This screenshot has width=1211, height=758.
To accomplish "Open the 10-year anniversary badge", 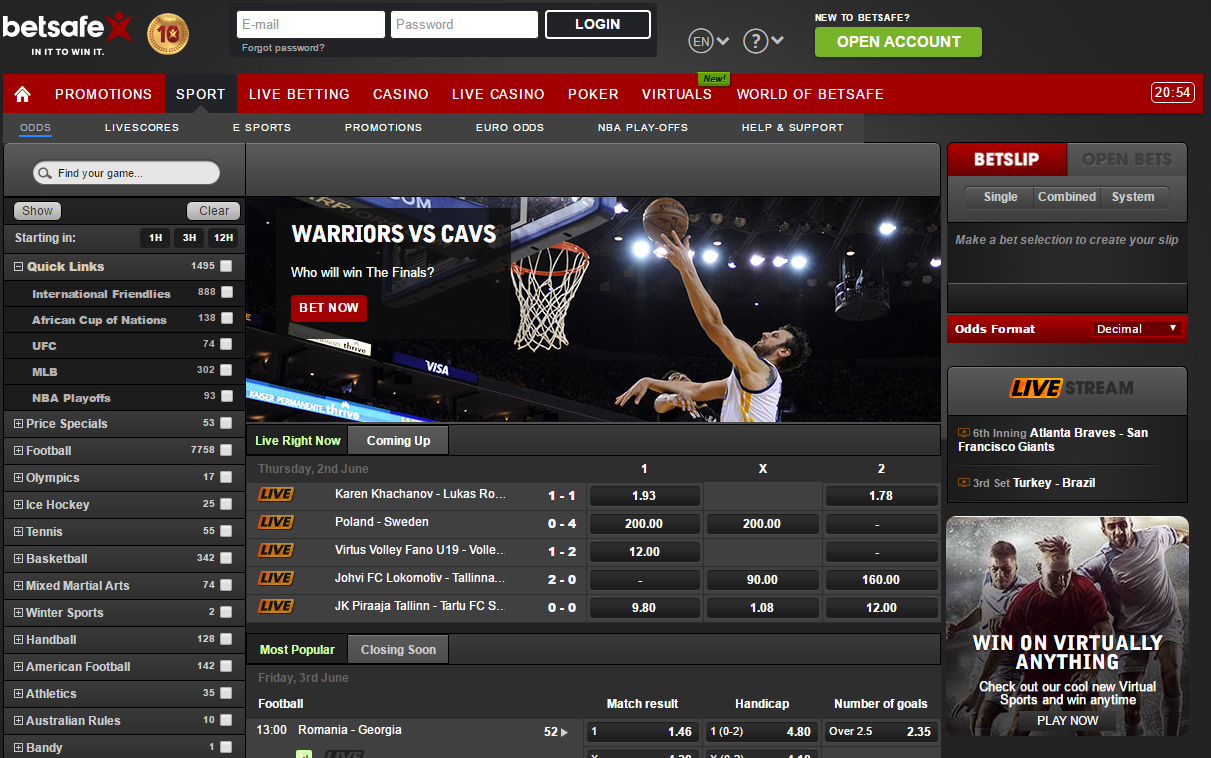I will pyautogui.click(x=168, y=34).
